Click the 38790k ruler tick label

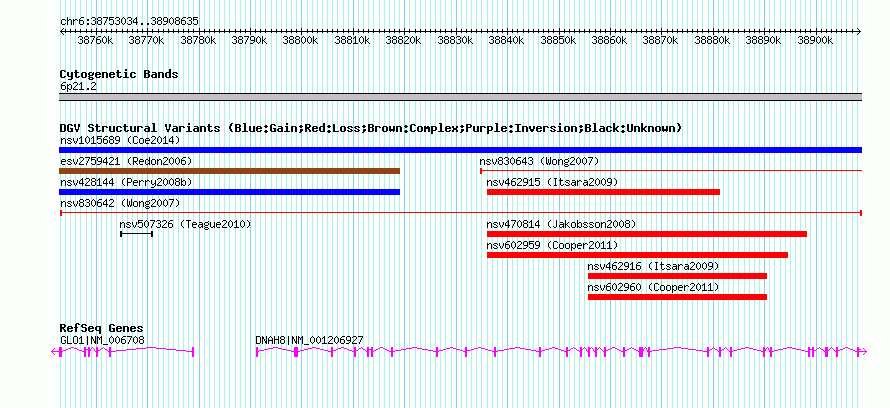coord(249,41)
